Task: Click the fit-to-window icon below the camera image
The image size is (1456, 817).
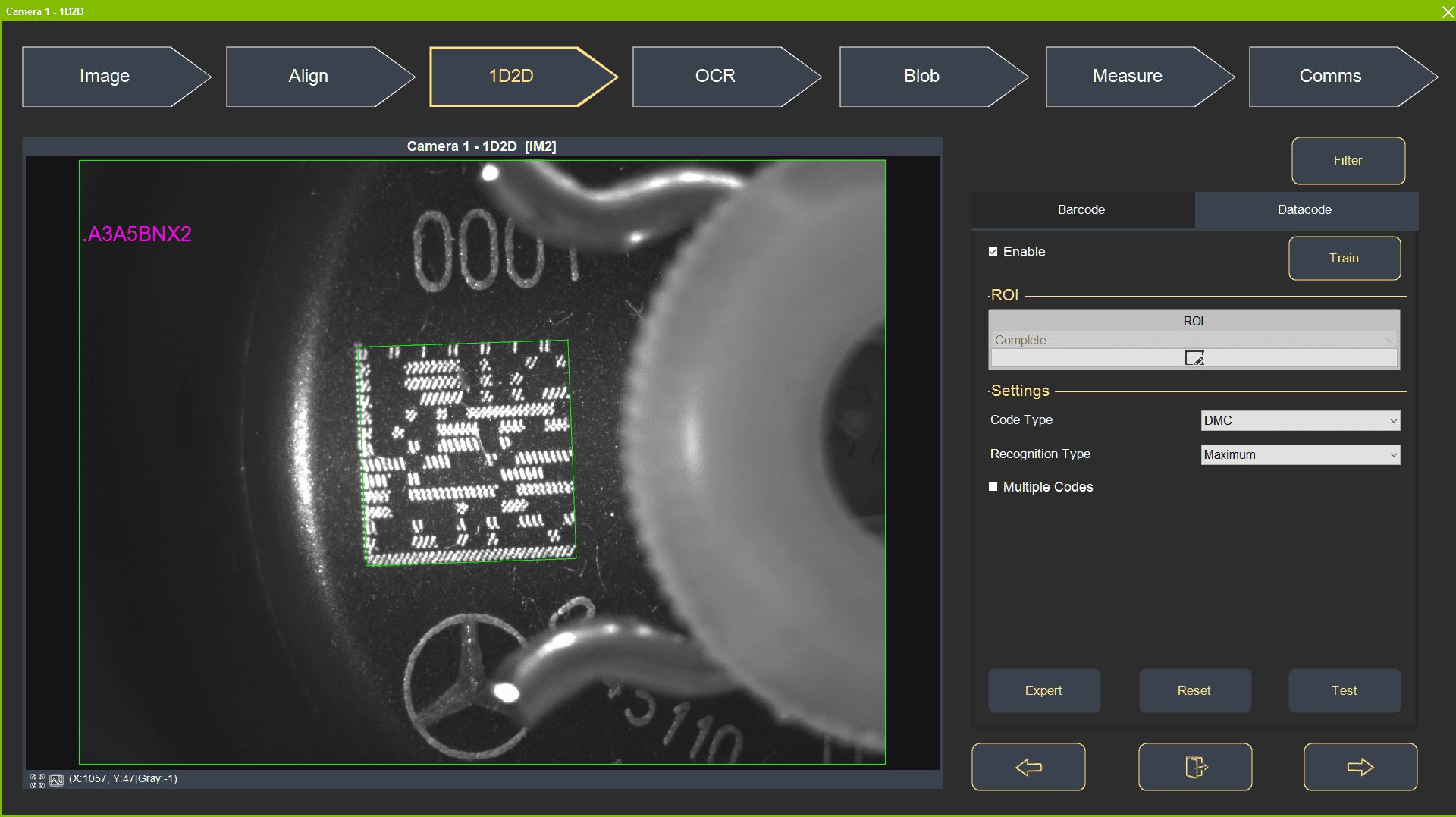Action: click(x=37, y=780)
